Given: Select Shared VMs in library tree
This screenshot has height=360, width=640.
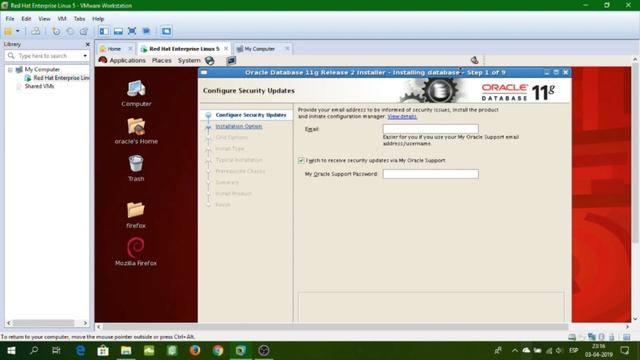Looking at the screenshot, I should point(39,86).
